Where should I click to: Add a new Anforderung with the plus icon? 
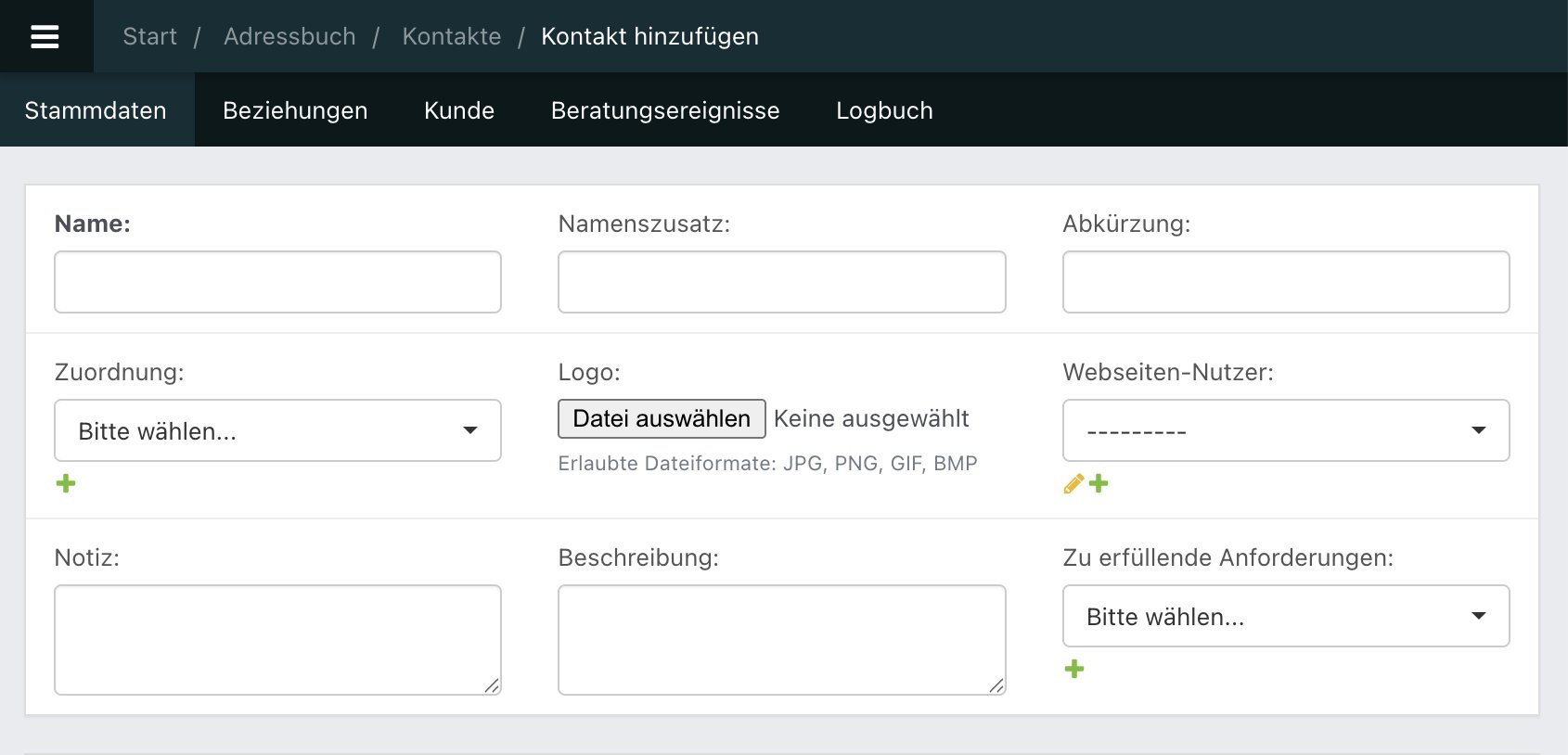point(1074,669)
